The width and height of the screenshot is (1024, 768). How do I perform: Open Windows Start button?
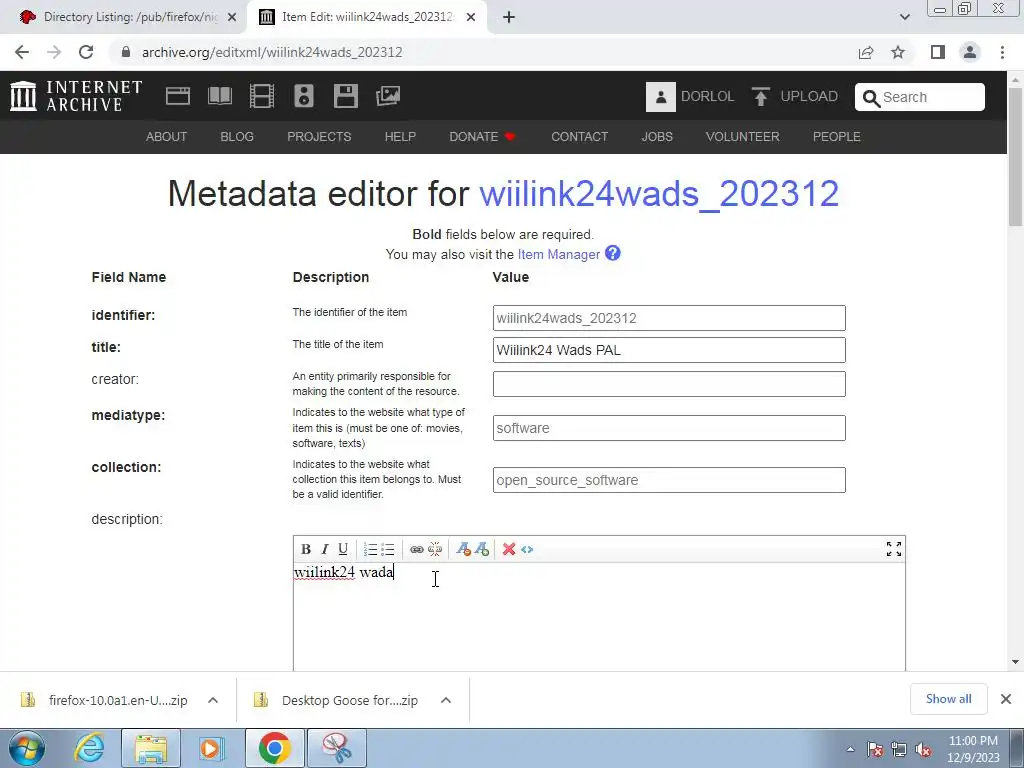26,748
